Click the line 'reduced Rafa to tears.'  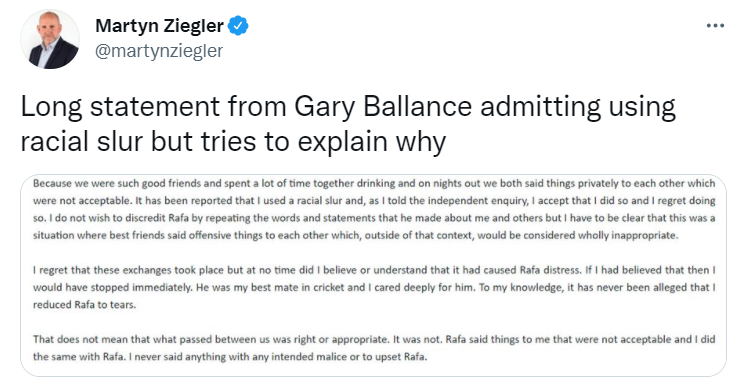84,305
